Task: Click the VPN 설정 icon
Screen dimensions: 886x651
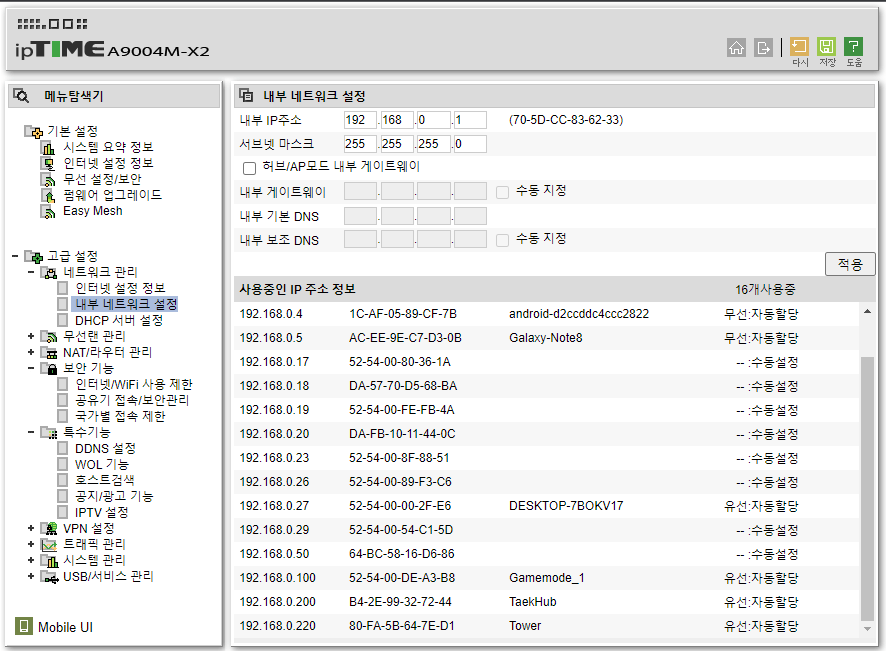Action: [x=49, y=529]
